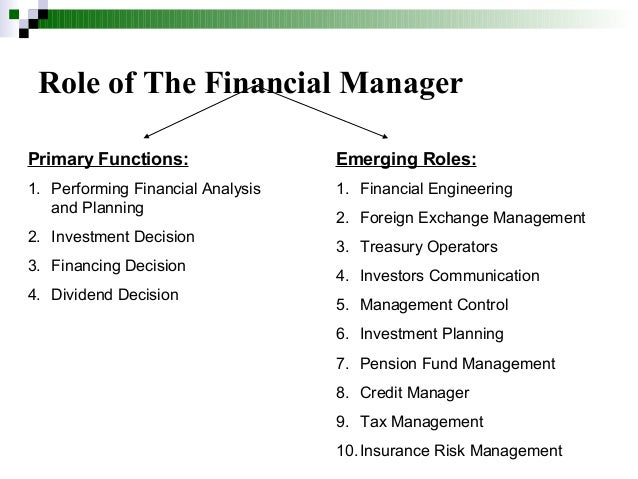Select the 'Management Control' item

pos(434,305)
